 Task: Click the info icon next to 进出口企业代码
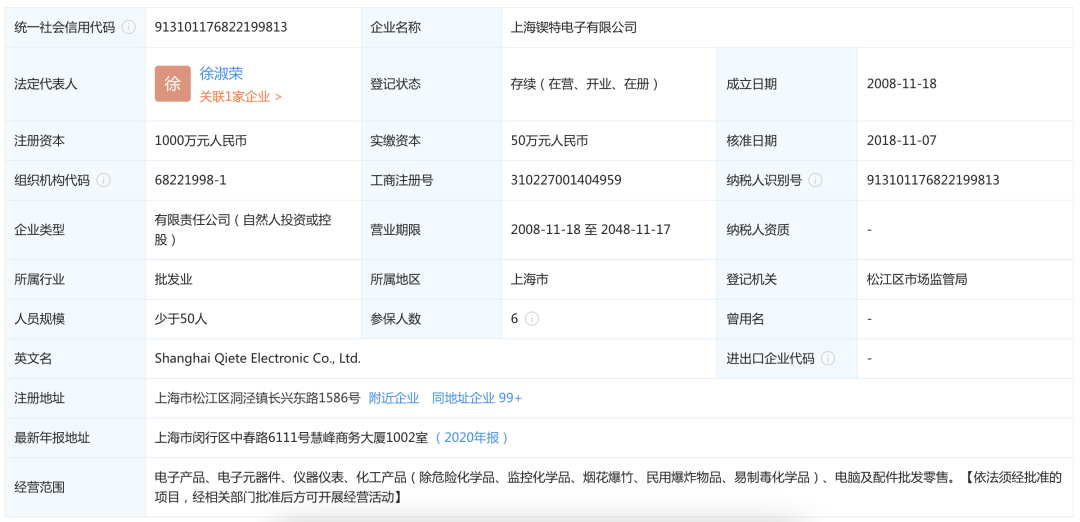[828, 358]
